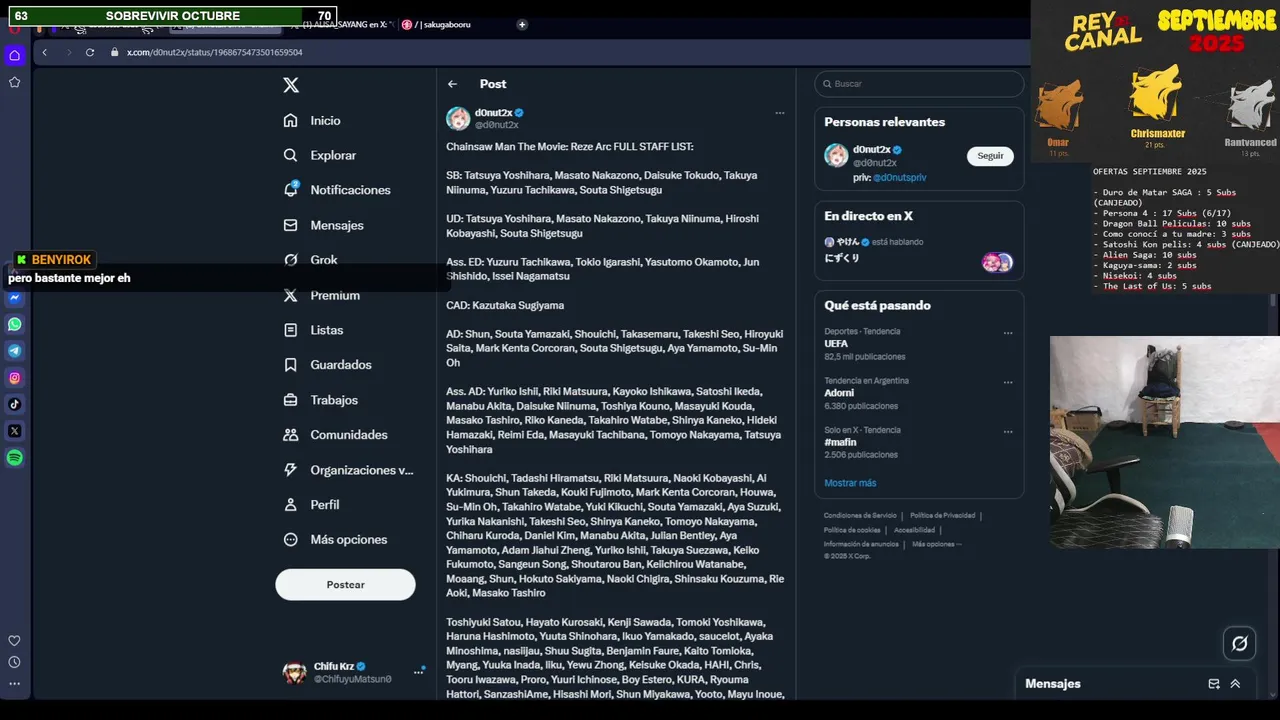Open X in the browser sidebar

point(14,431)
